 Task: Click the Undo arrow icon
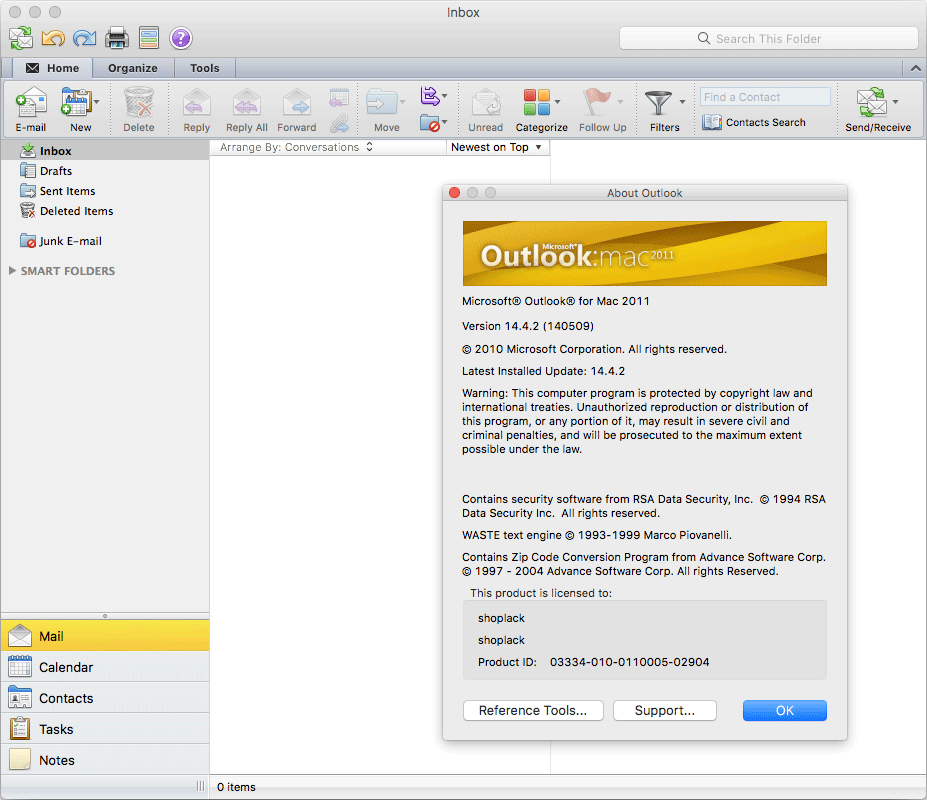53,38
